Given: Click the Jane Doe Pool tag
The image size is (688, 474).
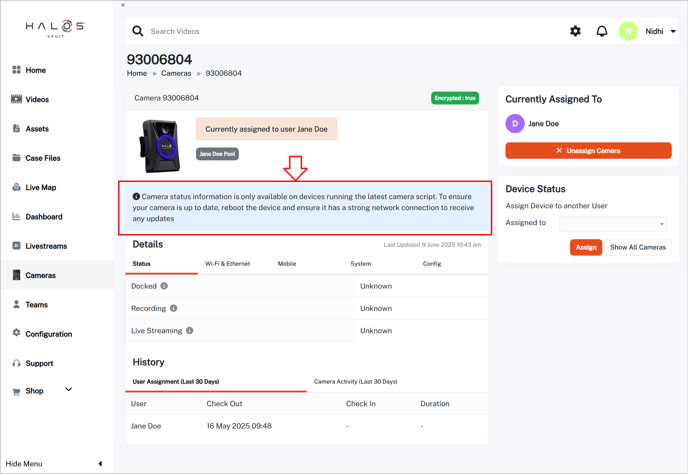Looking at the screenshot, I should point(217,154).
